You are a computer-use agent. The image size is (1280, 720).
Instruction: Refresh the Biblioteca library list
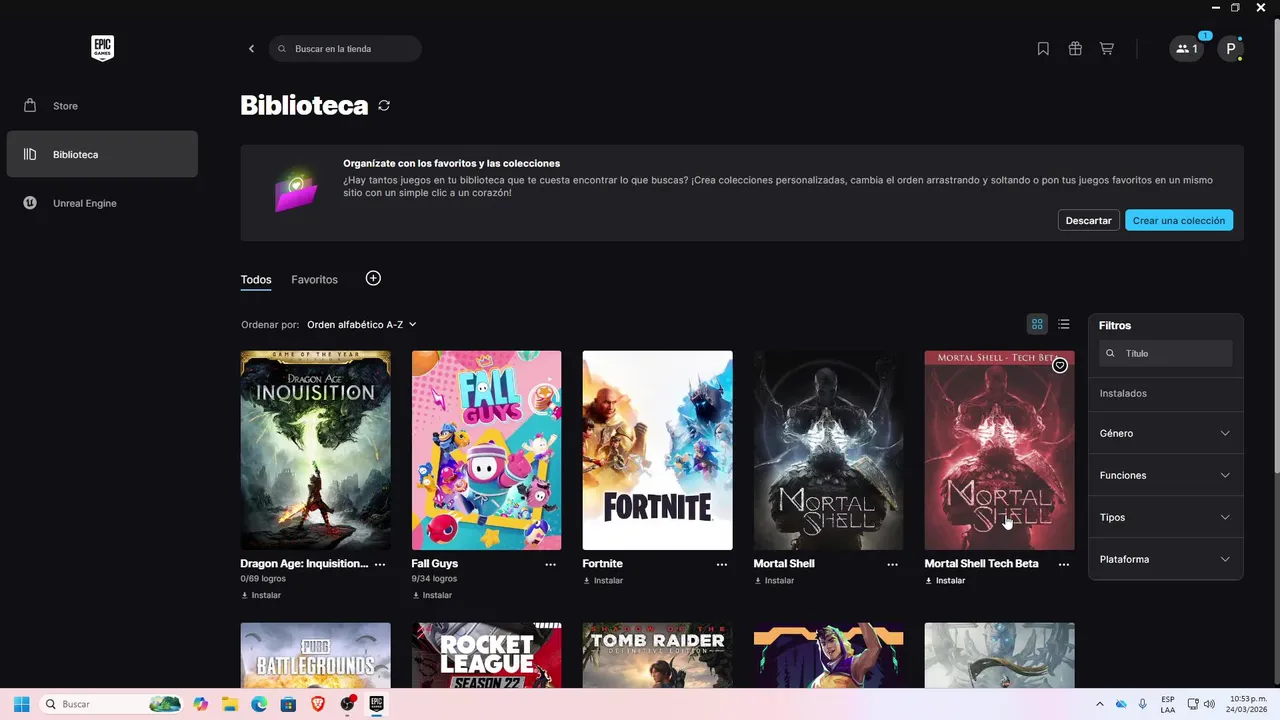(384, 105)
